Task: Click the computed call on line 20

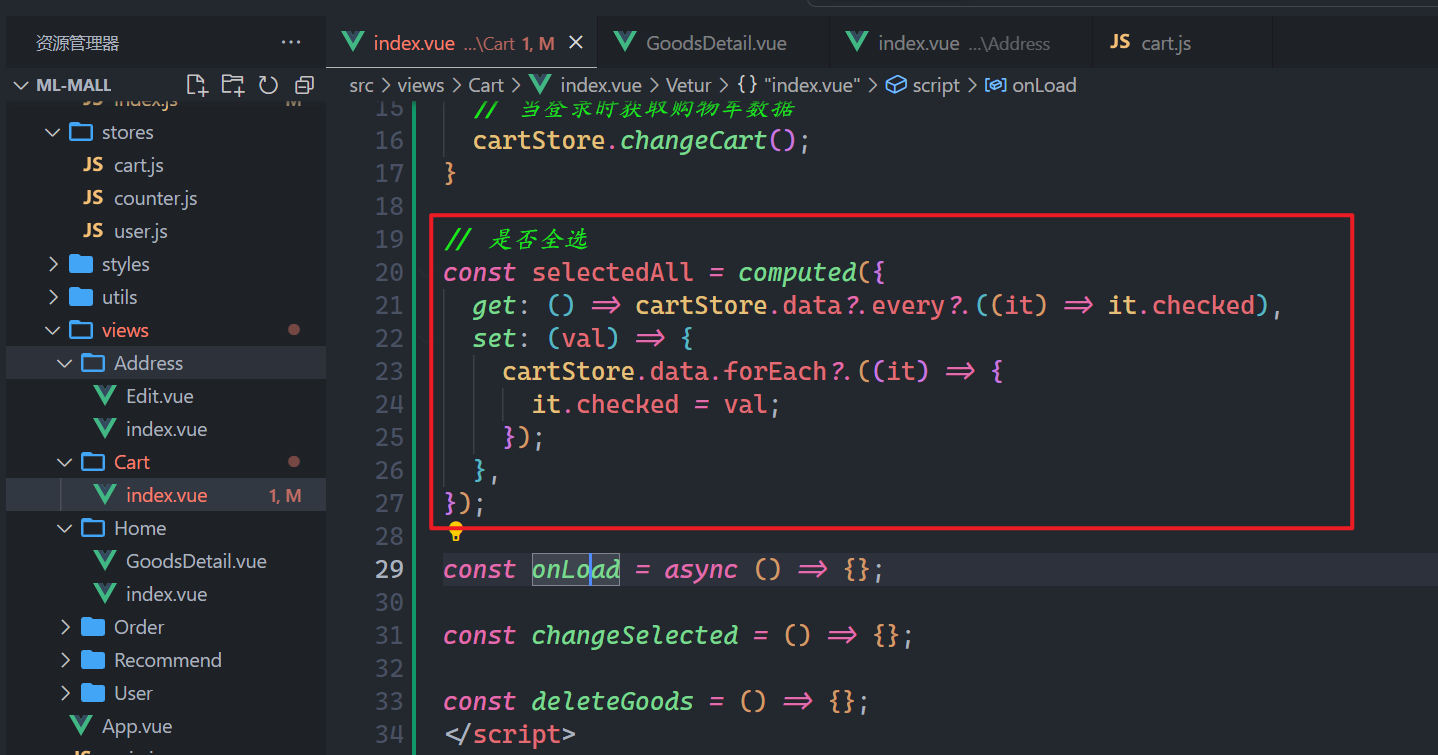Action: click(x=797, y=272)
